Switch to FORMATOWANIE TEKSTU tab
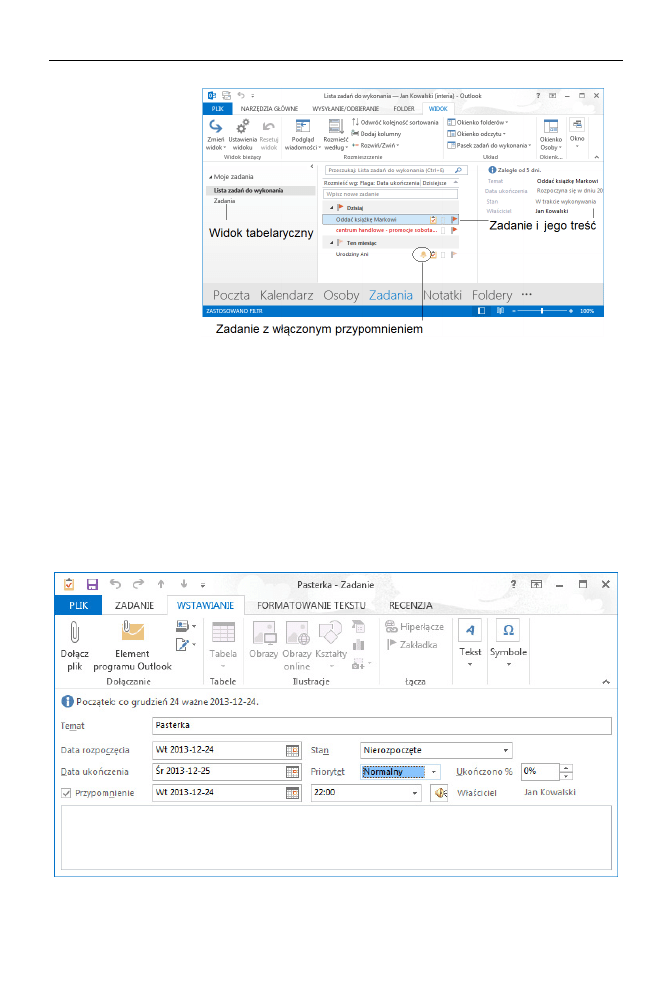The image size is (672, 999). click(310, 606)
